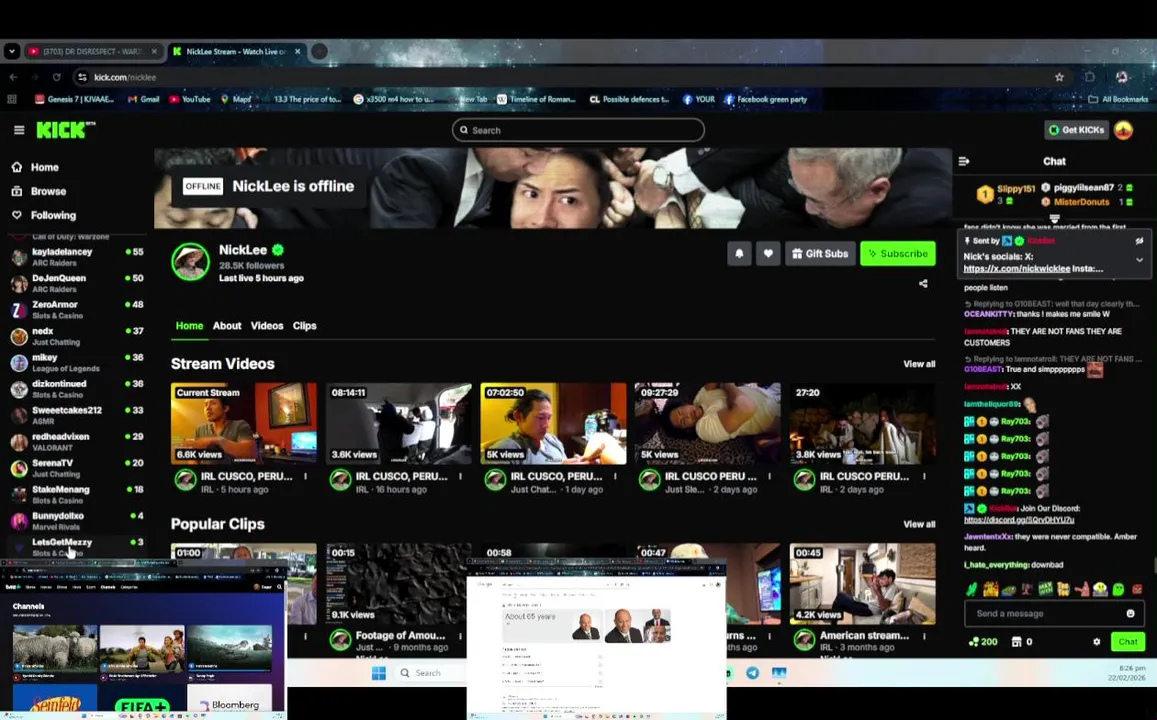Open more options for American stream clip
This screenshot has width=1157, height=720.
point(924,636)
